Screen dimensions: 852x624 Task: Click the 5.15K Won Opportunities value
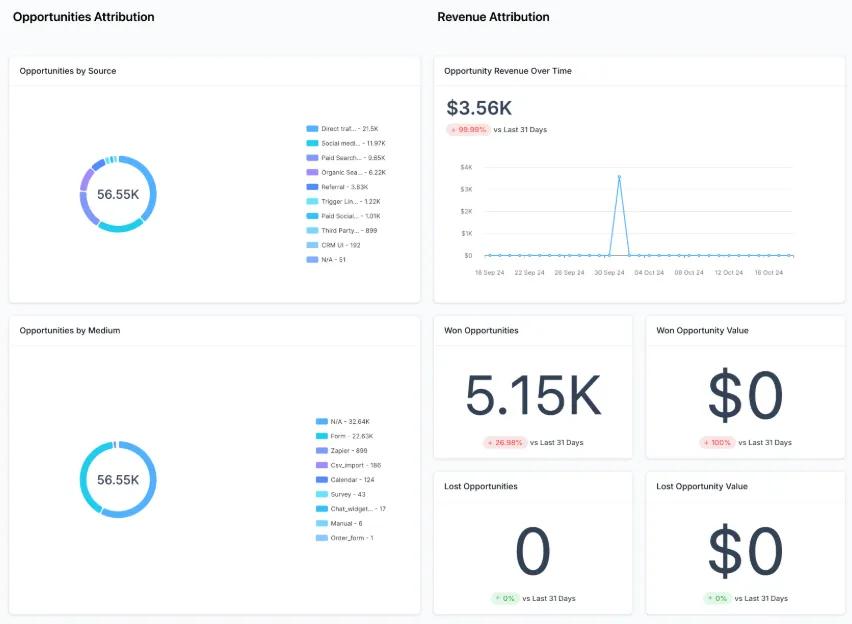coord(533,396)
